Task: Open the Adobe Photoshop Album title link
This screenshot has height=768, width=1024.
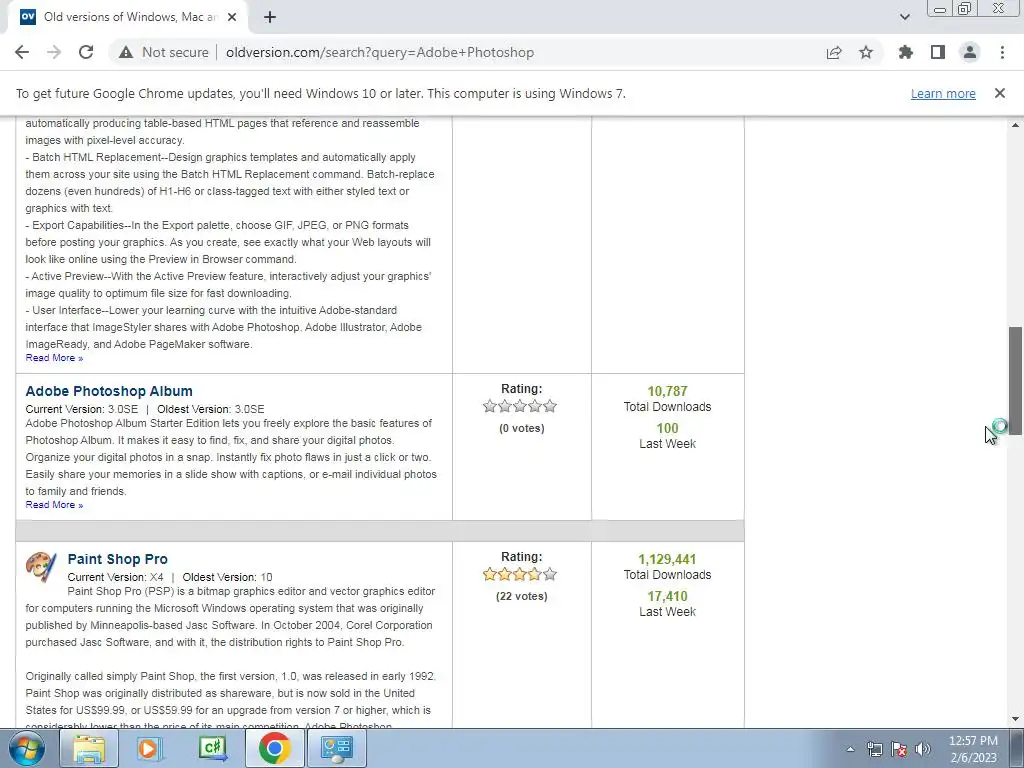Action: click(x=109, y=391)
